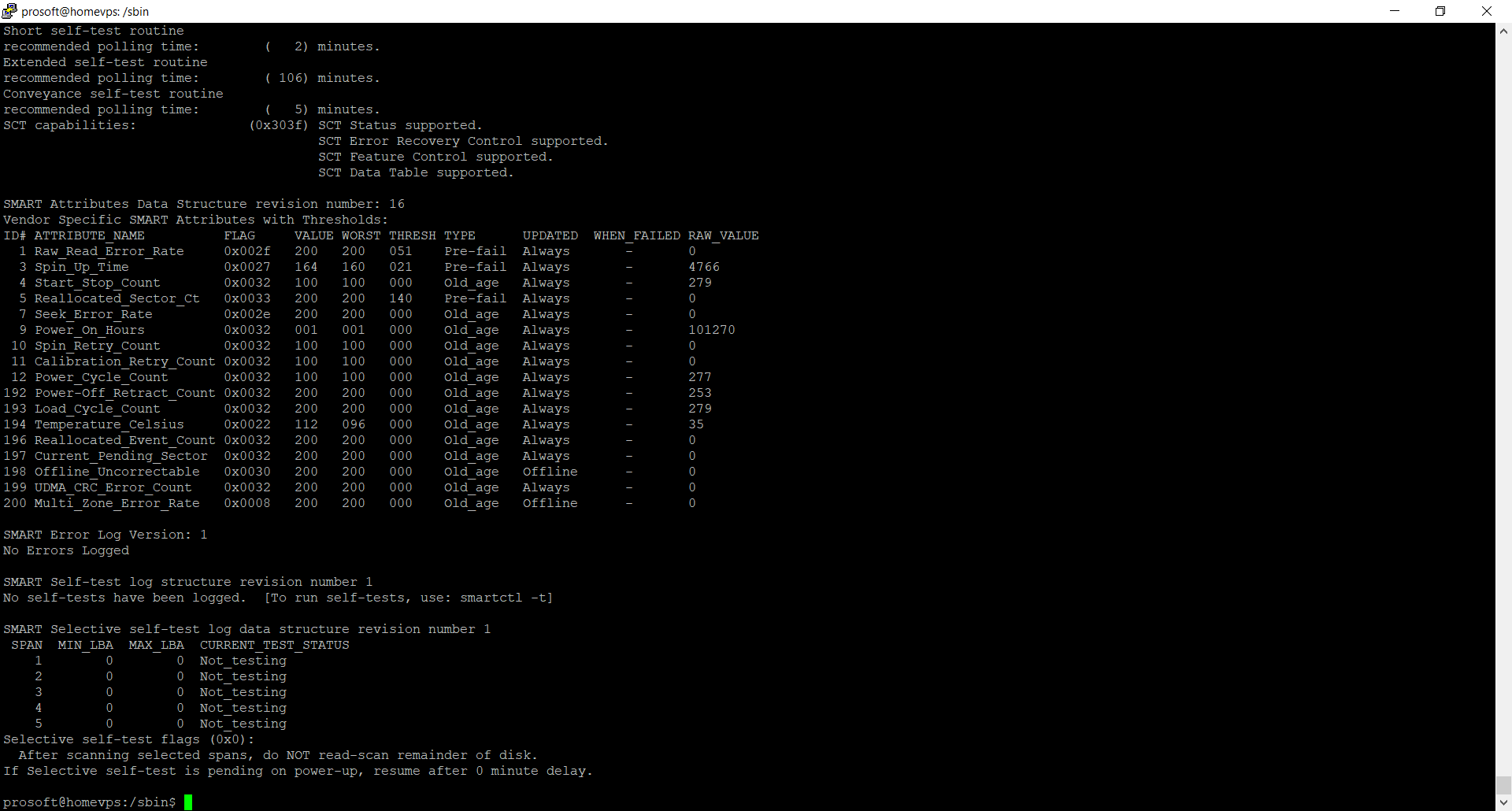
Task: Click the 'CURRENT_TEST_STATUS' column header
Action: [x=275, y=645]
